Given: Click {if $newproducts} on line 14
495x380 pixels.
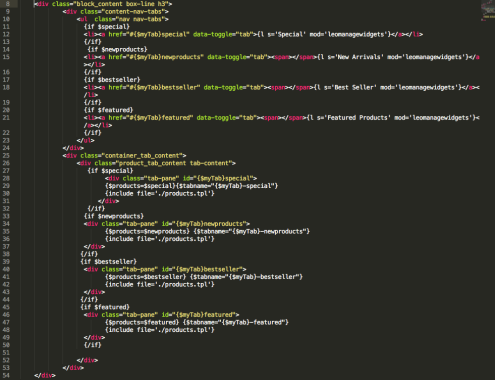Looking at the screenshot, I should point(117,49).
